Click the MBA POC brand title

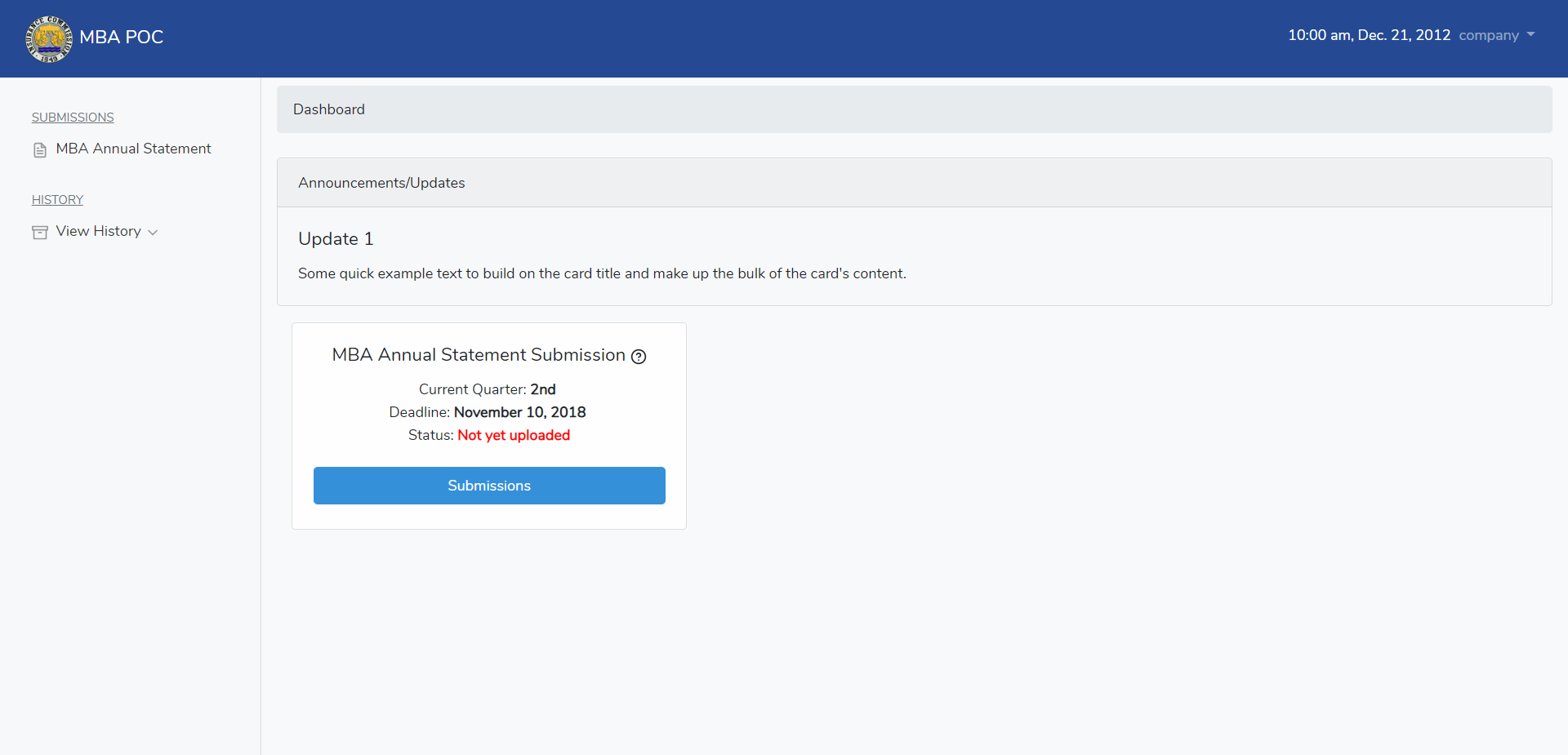122,38
